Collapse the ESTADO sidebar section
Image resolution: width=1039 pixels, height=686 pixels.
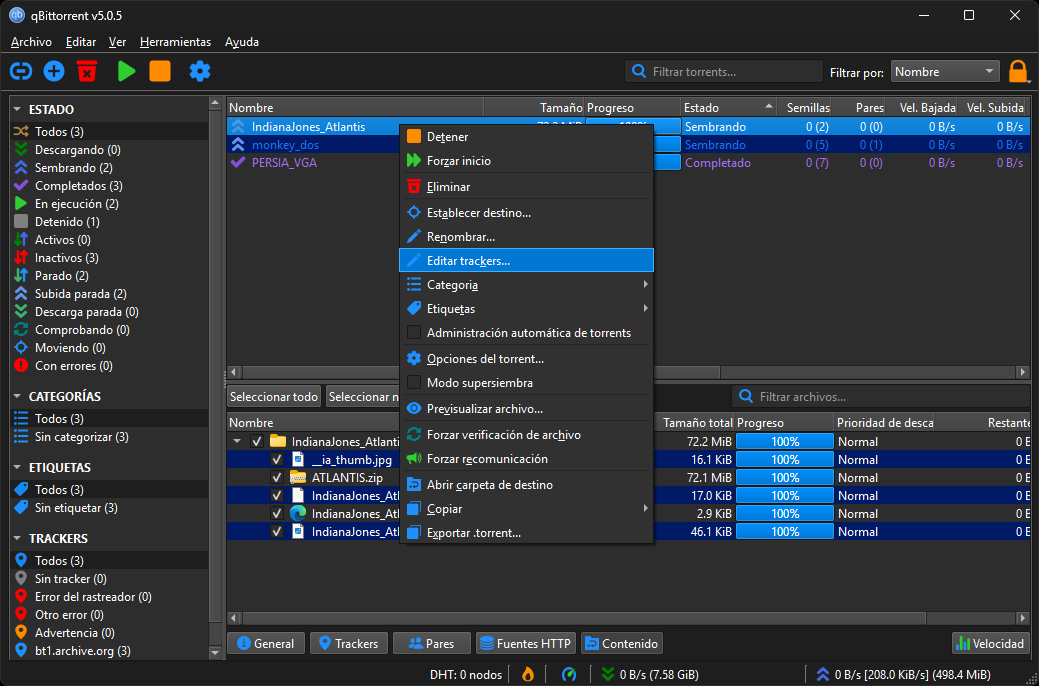(x=18, y=110)
